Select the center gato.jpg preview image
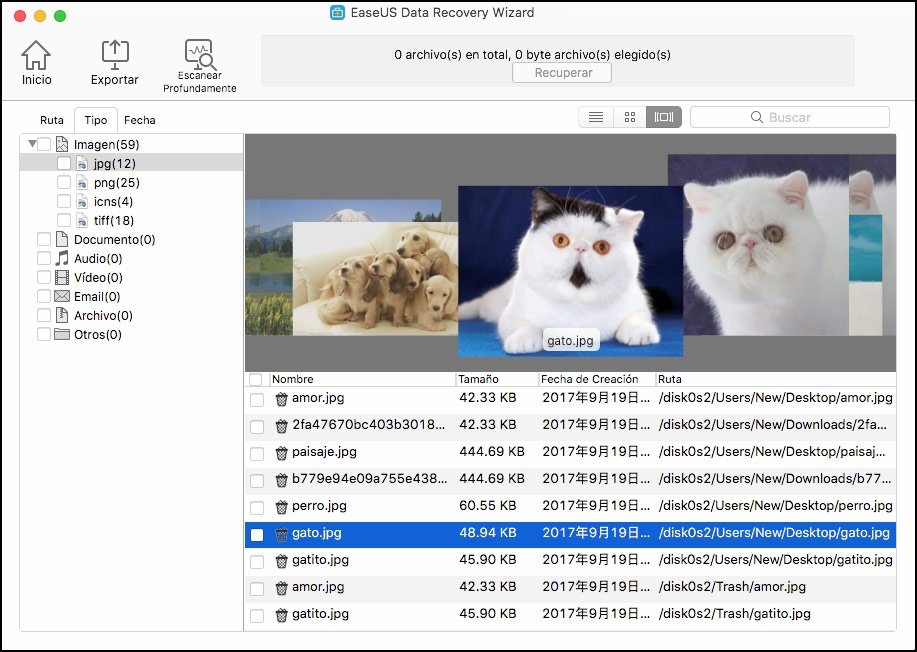The width and height of the screenshot is (917, 652). pyautogui.click(x=570, y=271)
